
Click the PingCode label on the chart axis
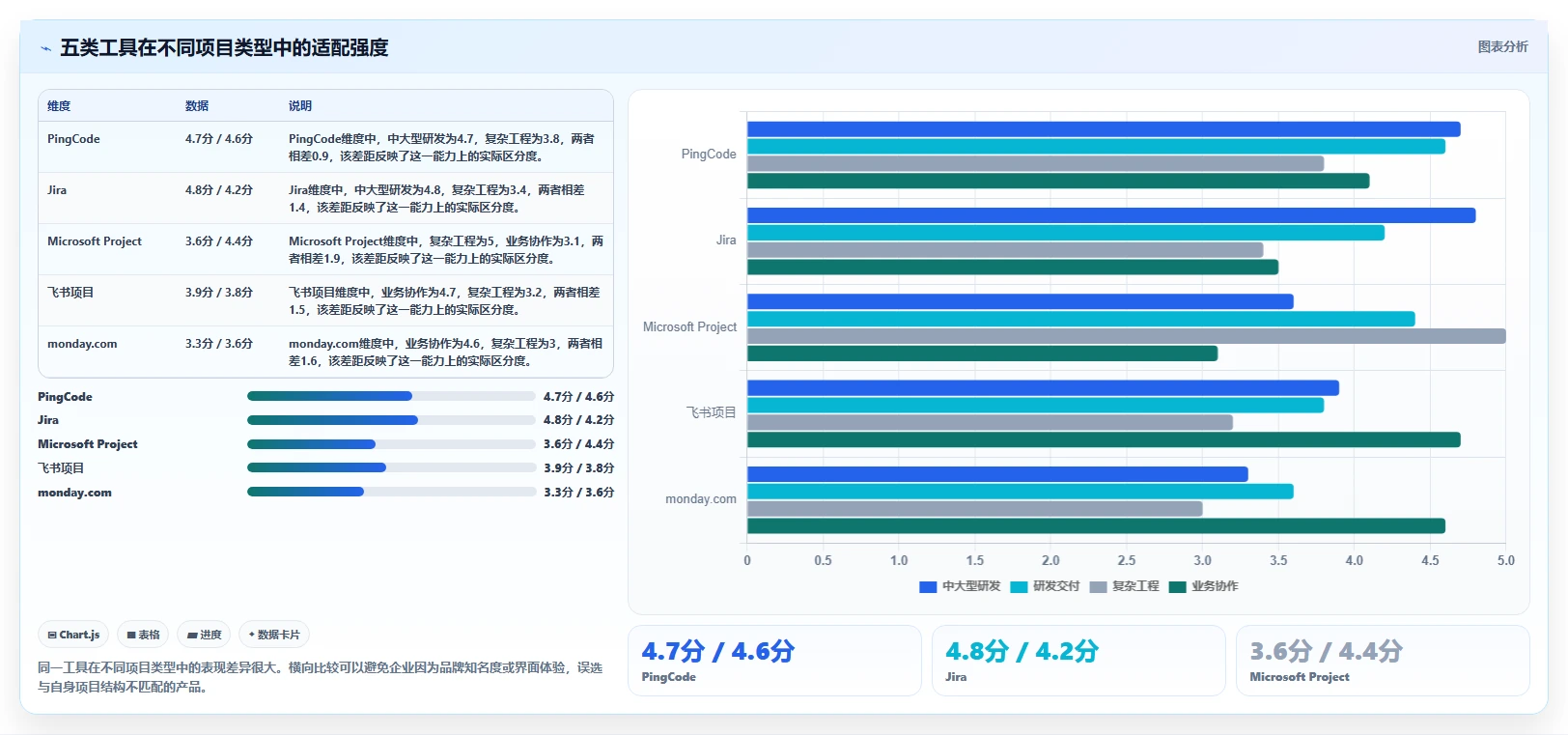click(709, 155)
